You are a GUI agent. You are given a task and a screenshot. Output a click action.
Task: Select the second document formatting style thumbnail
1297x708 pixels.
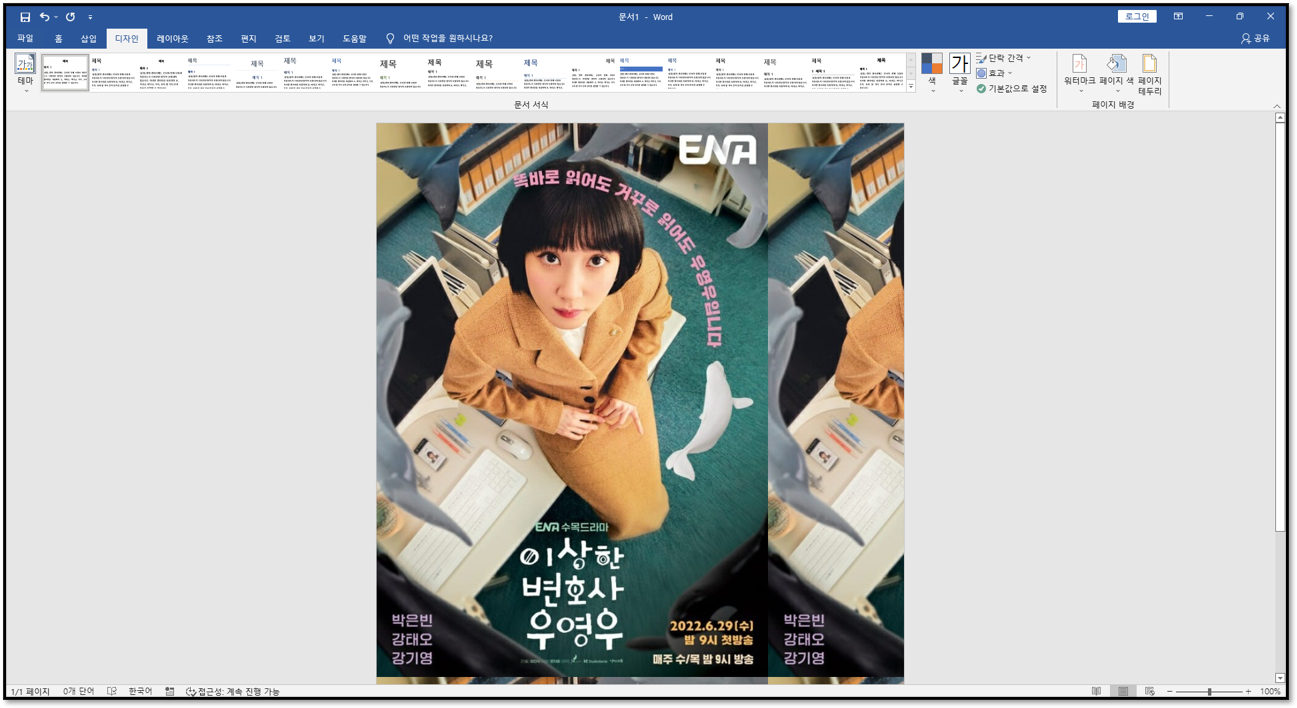point(113,73)
